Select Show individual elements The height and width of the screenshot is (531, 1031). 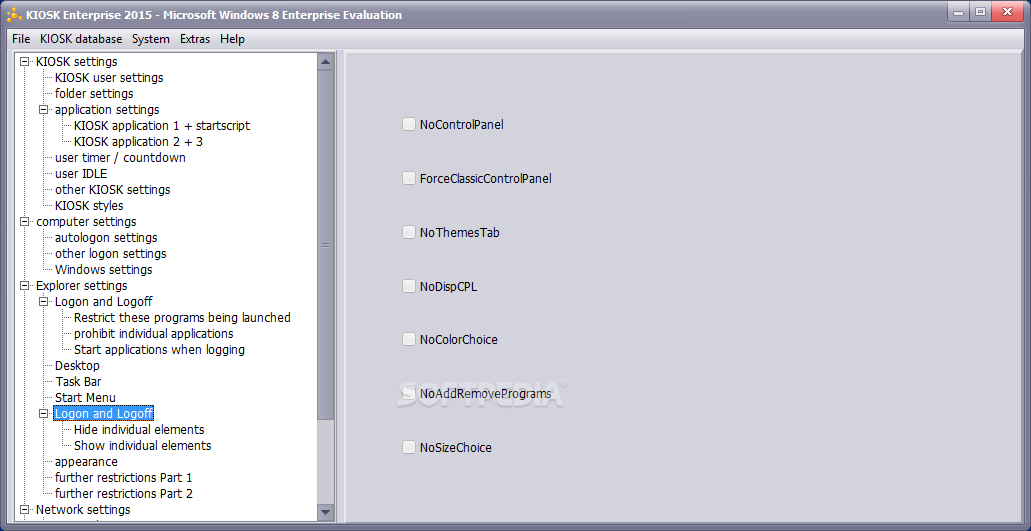142,446
